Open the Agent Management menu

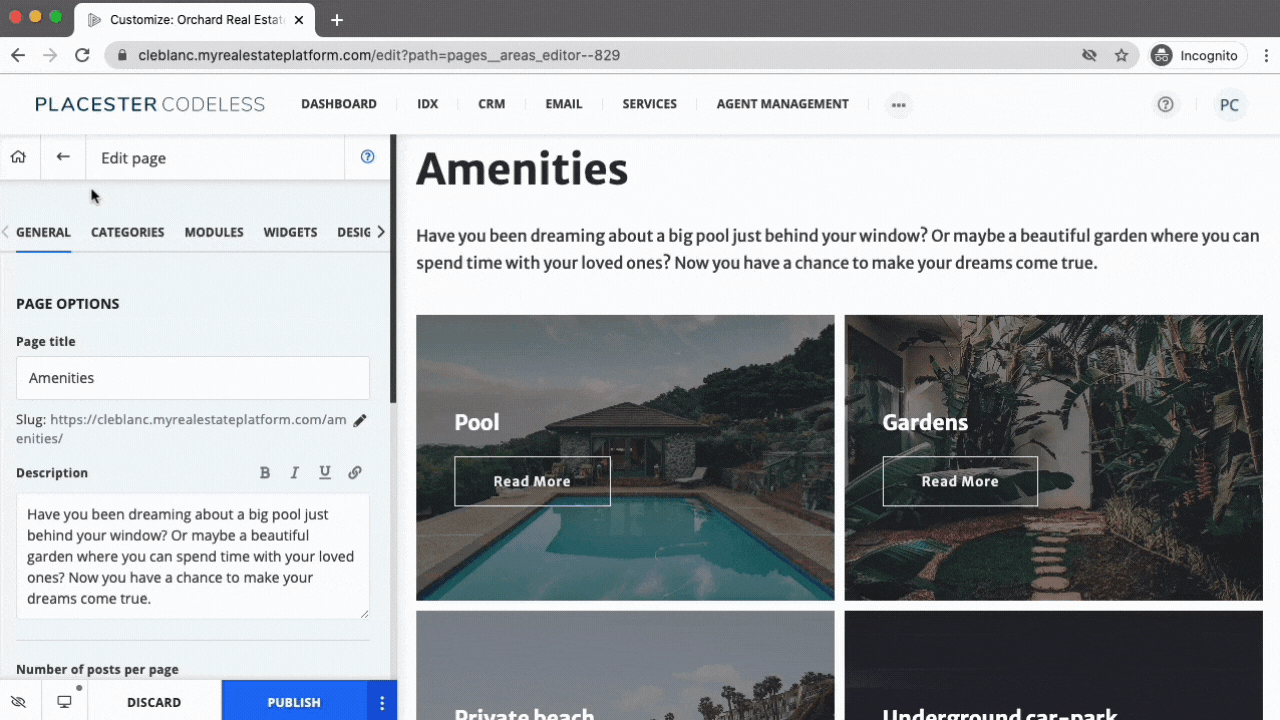tap(782, 104)
